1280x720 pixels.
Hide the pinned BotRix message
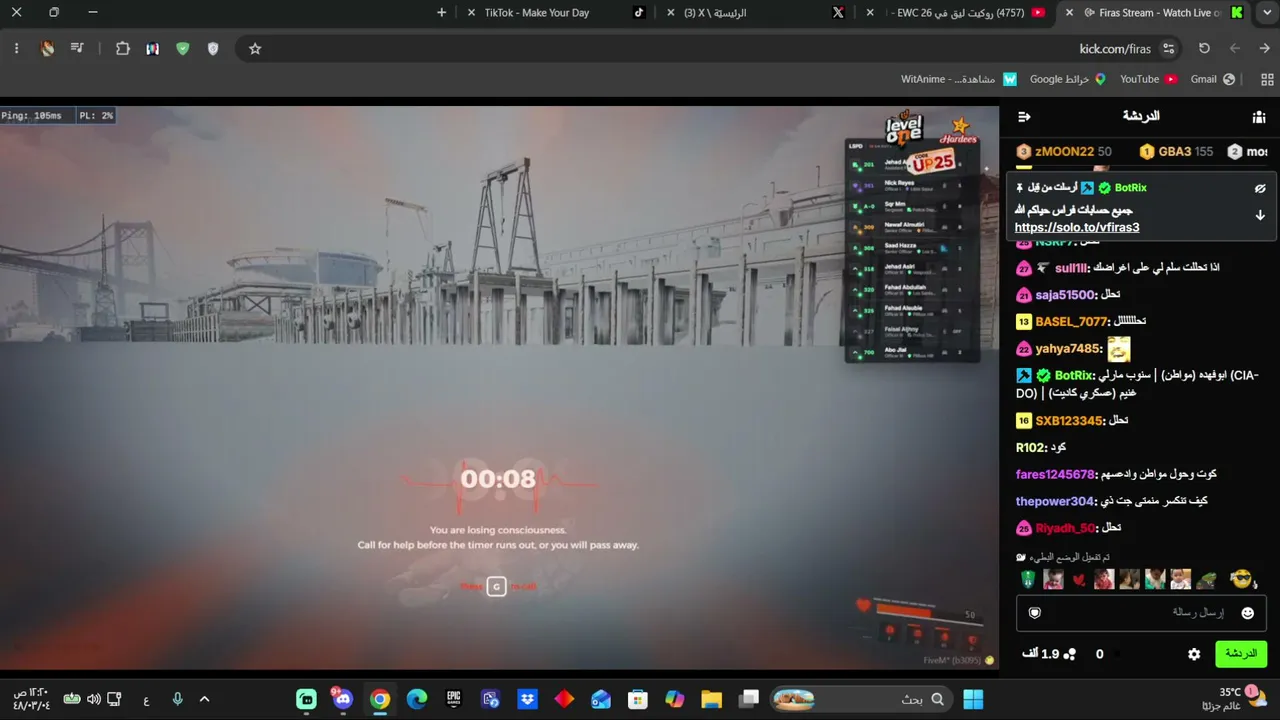[1260, 188]
